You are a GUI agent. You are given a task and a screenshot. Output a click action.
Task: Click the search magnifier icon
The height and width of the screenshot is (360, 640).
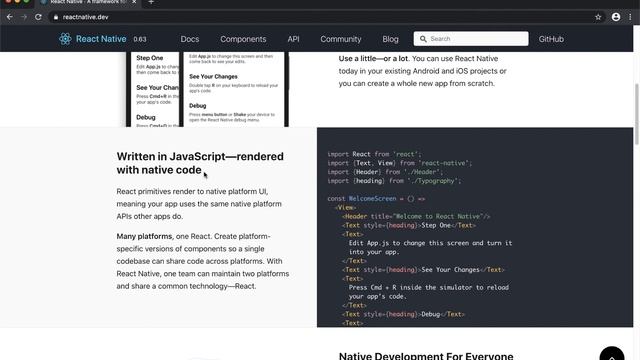[x=423, y=39]
